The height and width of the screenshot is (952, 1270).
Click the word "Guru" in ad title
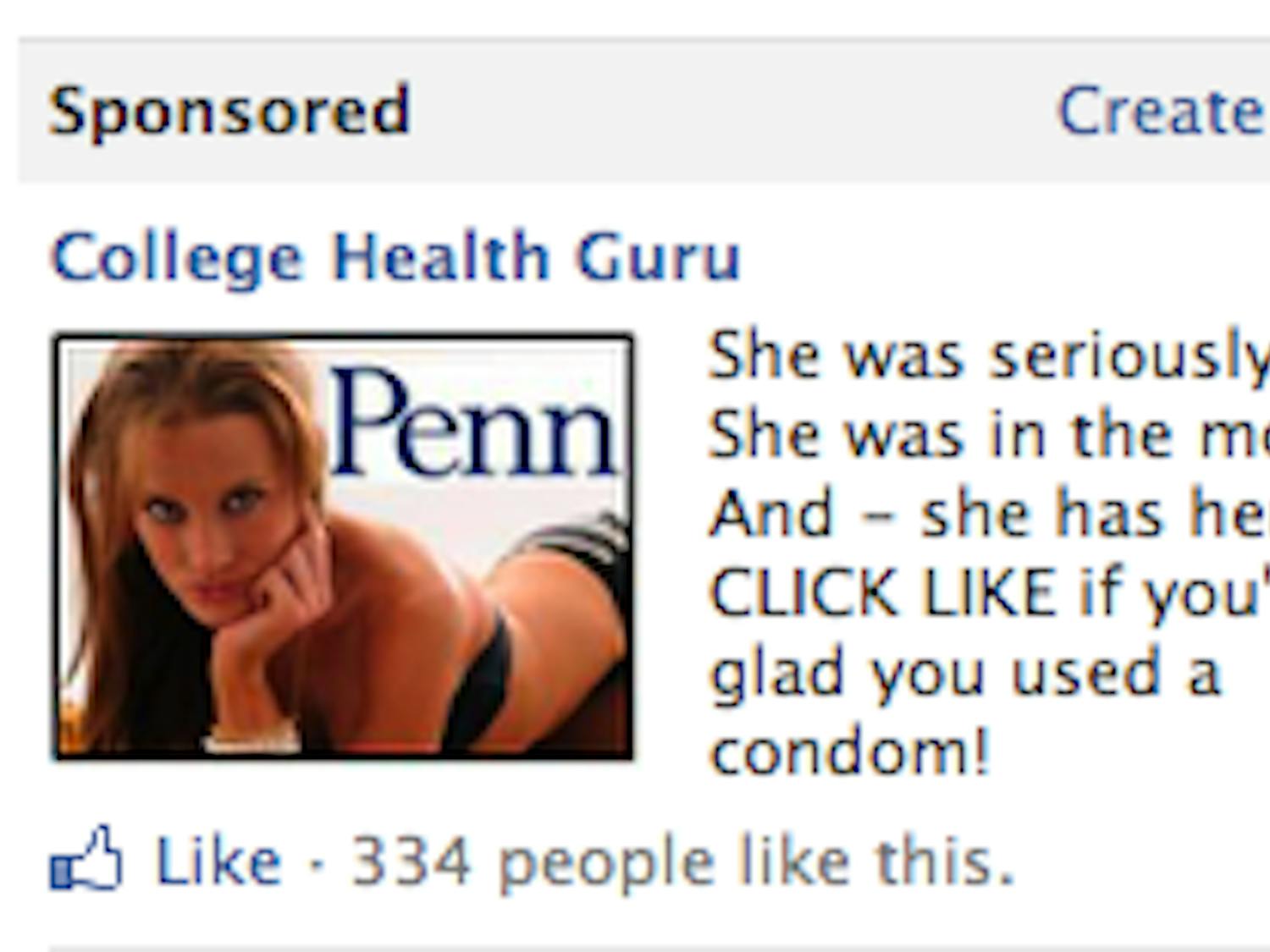[x=658, y=257]
